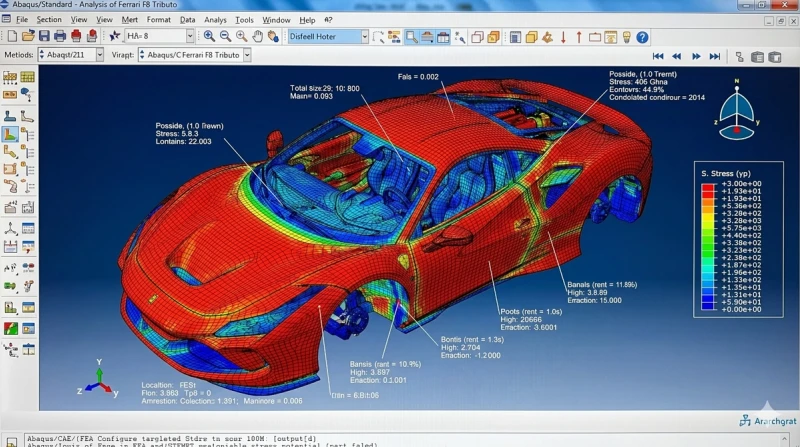Select the zoom in magnifier with plus

pyautogui.click(x=209, y=36)
